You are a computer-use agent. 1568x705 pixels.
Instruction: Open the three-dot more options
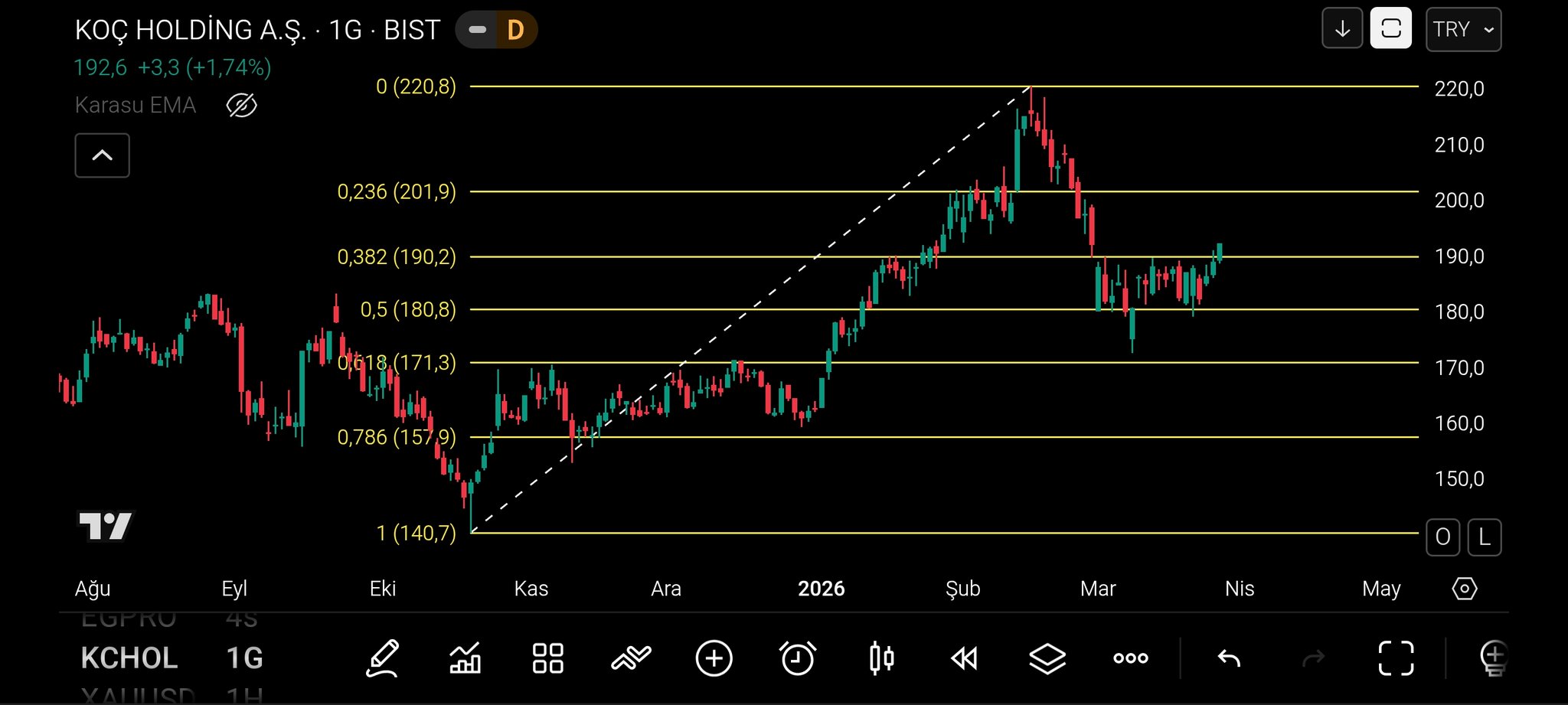1130,658
